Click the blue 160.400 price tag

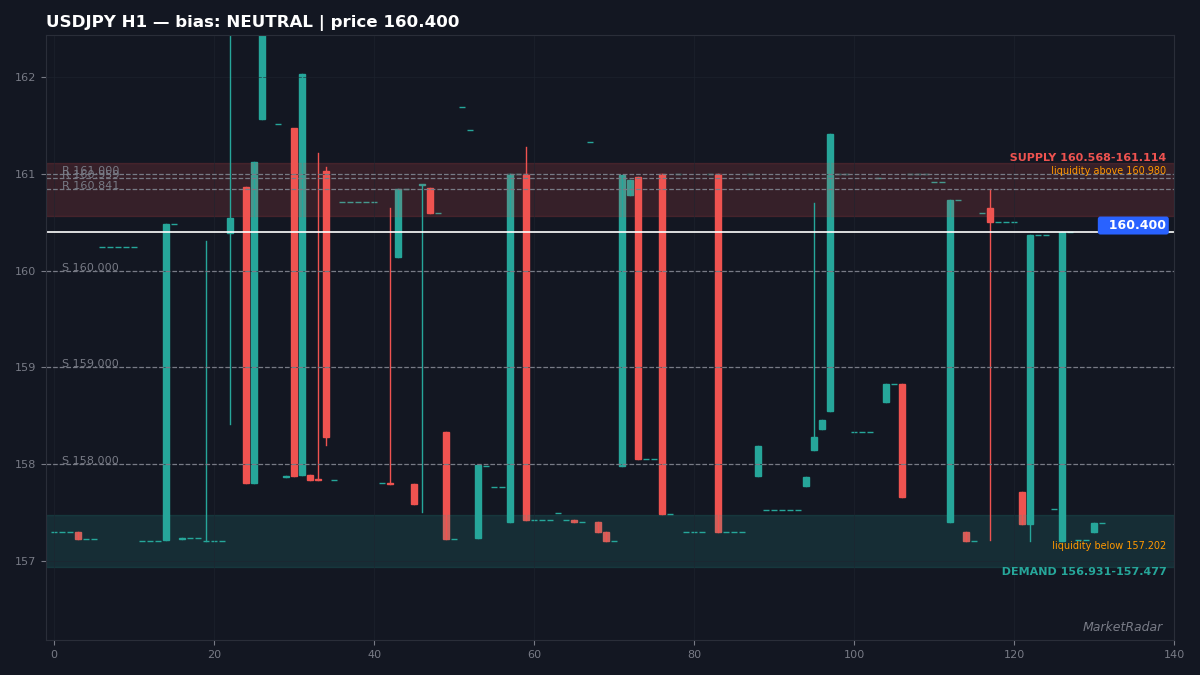[x=1133, y=225]
